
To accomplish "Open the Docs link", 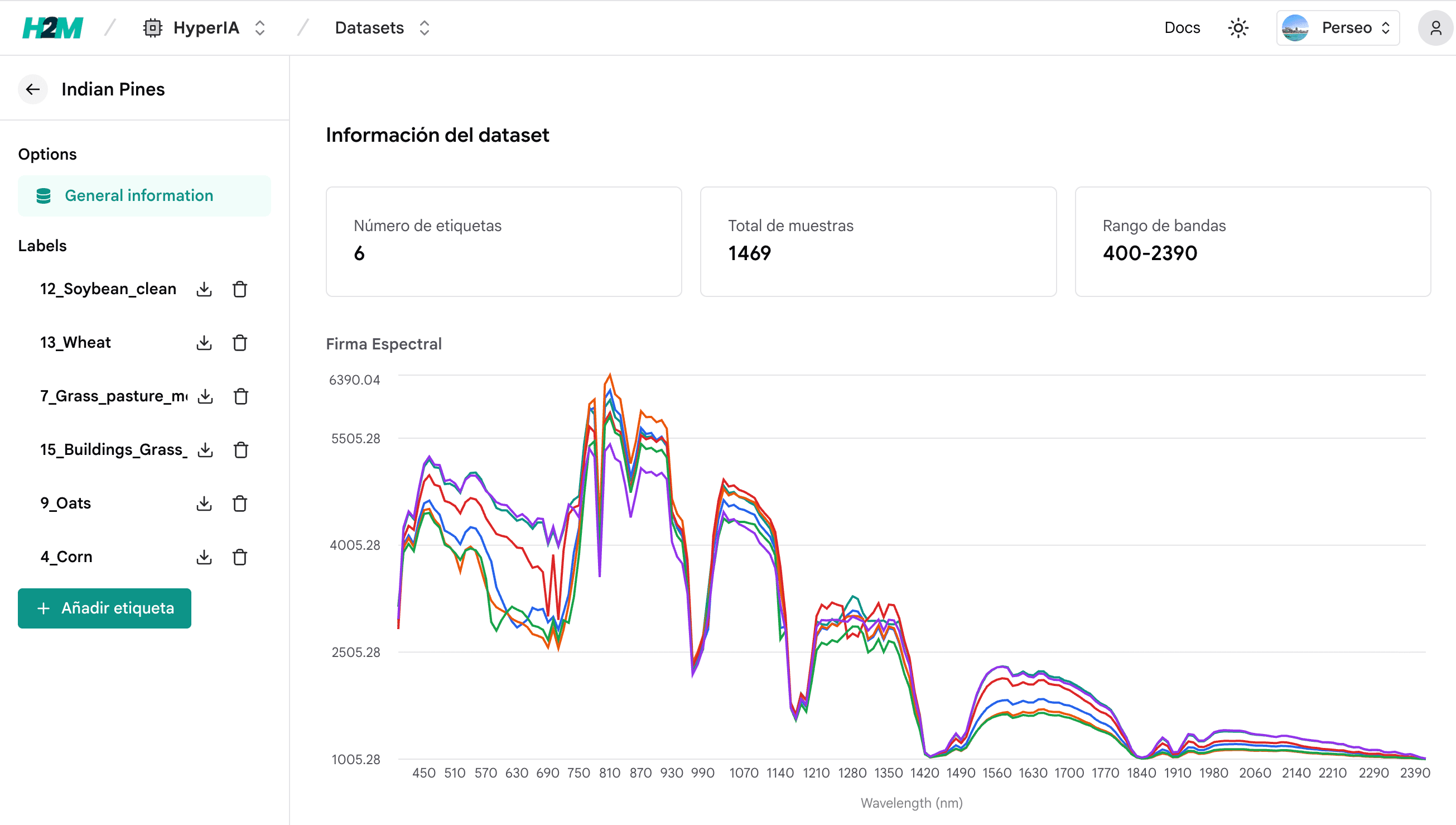I will (x=1182, y=28).
